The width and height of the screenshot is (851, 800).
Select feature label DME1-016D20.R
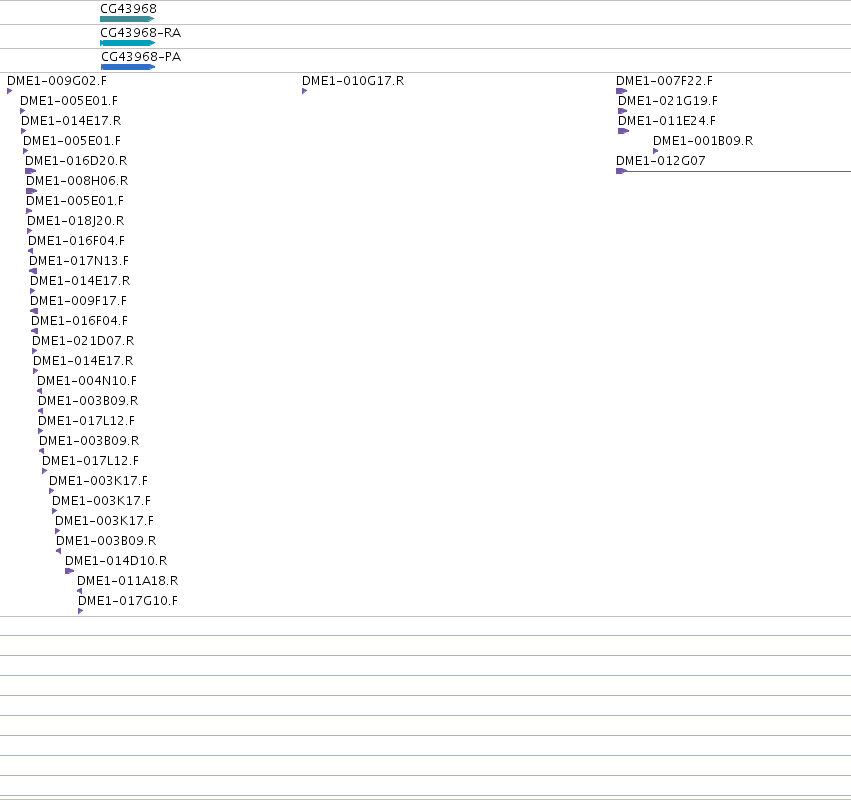76,161
